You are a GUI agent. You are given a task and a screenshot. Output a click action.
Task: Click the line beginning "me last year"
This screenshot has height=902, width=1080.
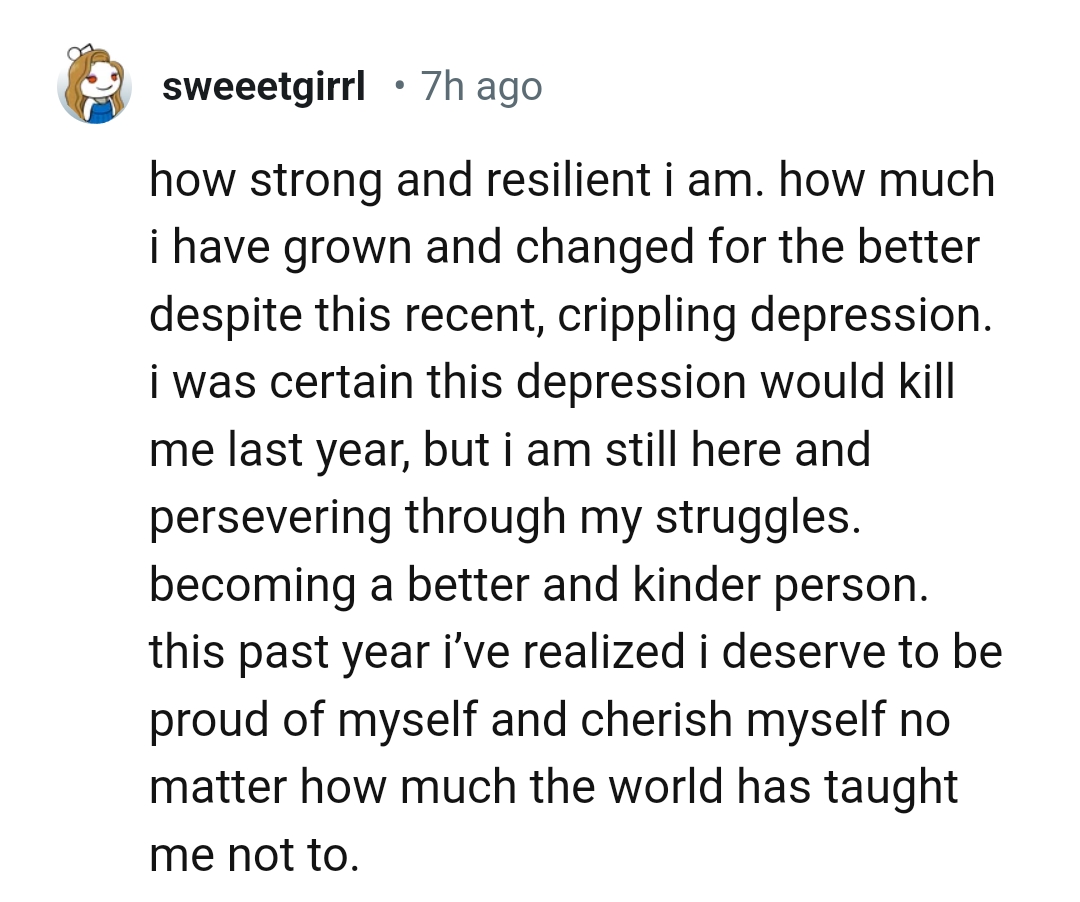[x=509, y=450]
